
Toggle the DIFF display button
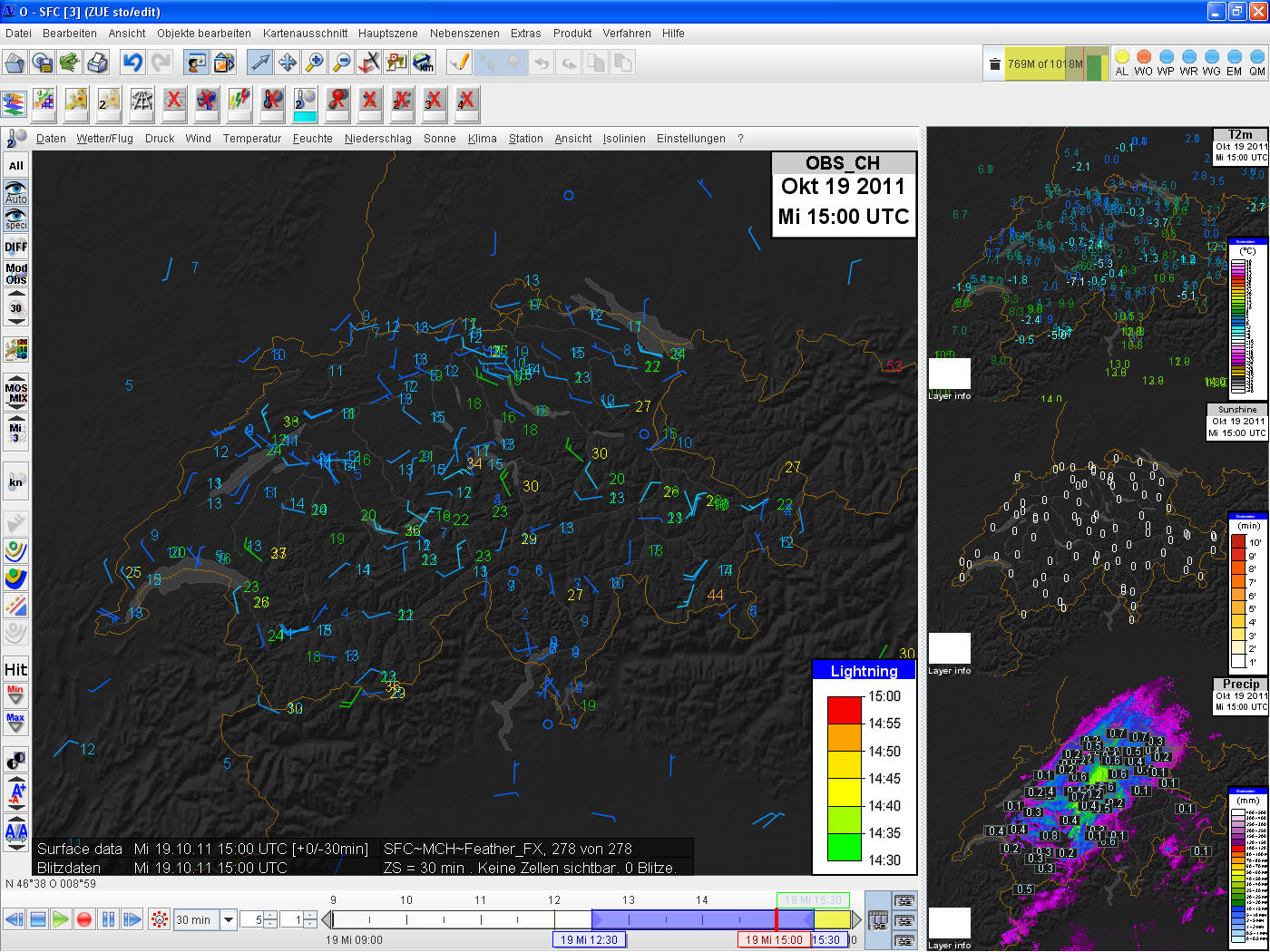click(x=16, y=247)
